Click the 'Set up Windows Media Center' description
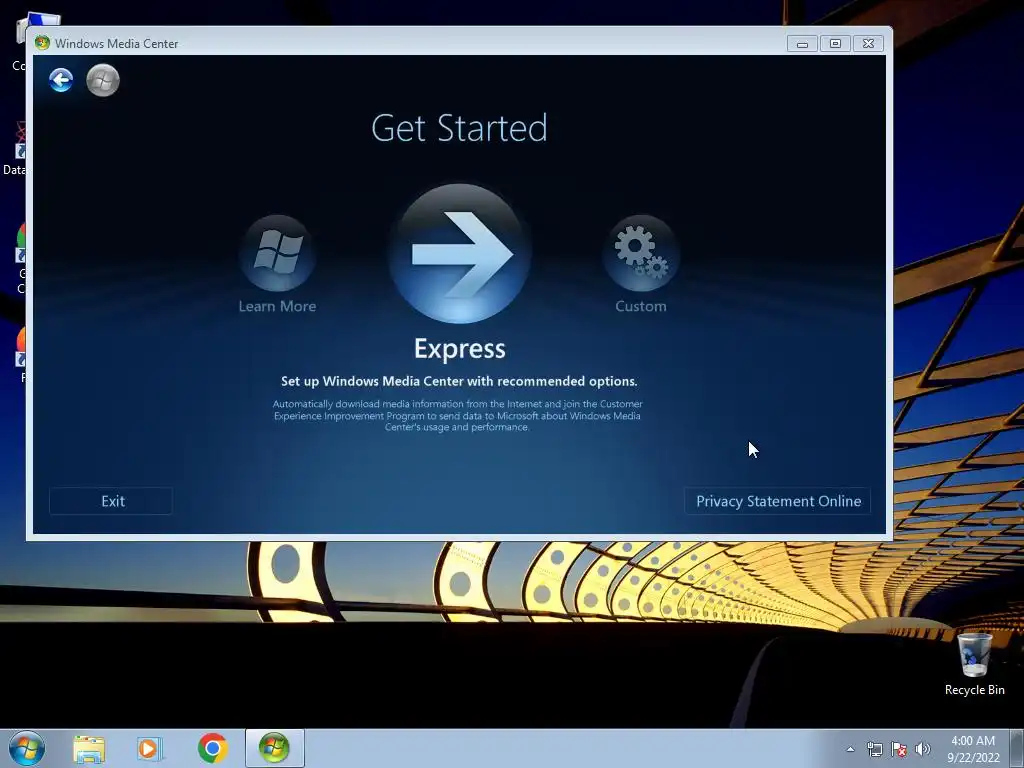 459,381
